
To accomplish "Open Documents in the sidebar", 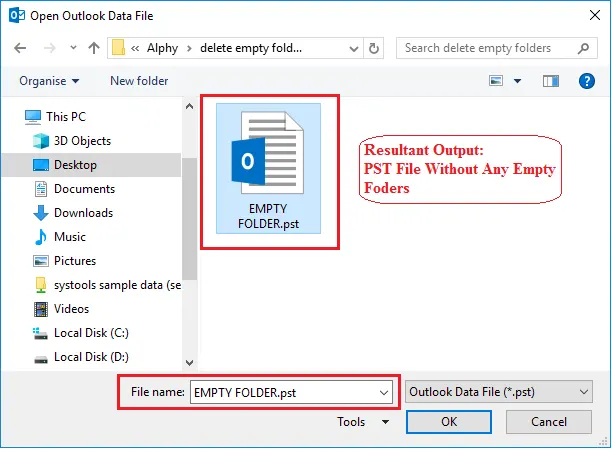I will point(84,189).
